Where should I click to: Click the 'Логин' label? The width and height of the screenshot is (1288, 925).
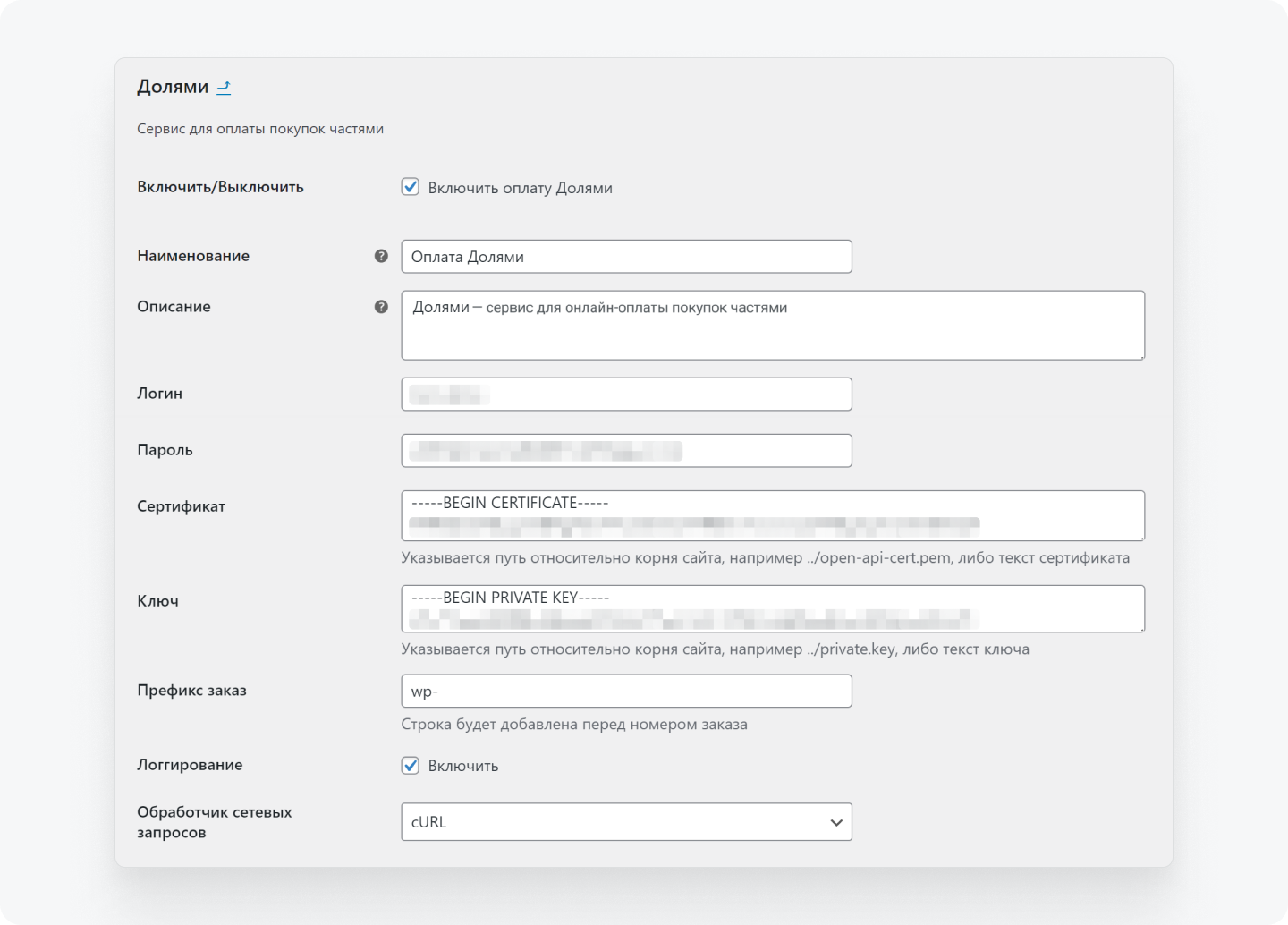160,394
